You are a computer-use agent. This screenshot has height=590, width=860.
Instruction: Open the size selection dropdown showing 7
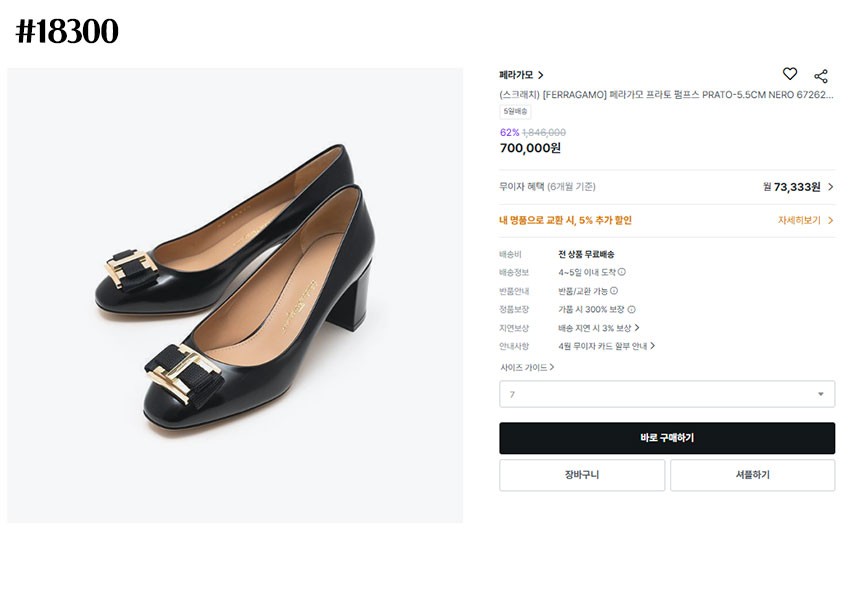point(667,394)
